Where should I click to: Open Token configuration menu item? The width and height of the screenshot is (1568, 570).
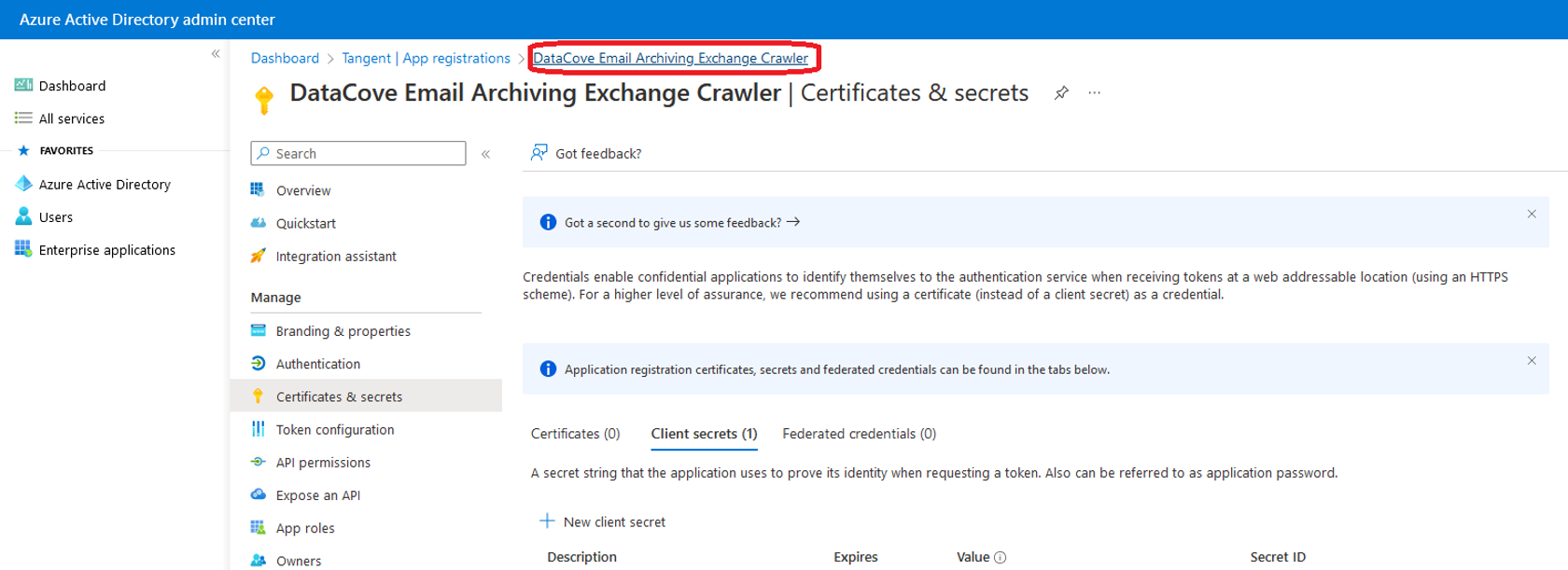334,430
